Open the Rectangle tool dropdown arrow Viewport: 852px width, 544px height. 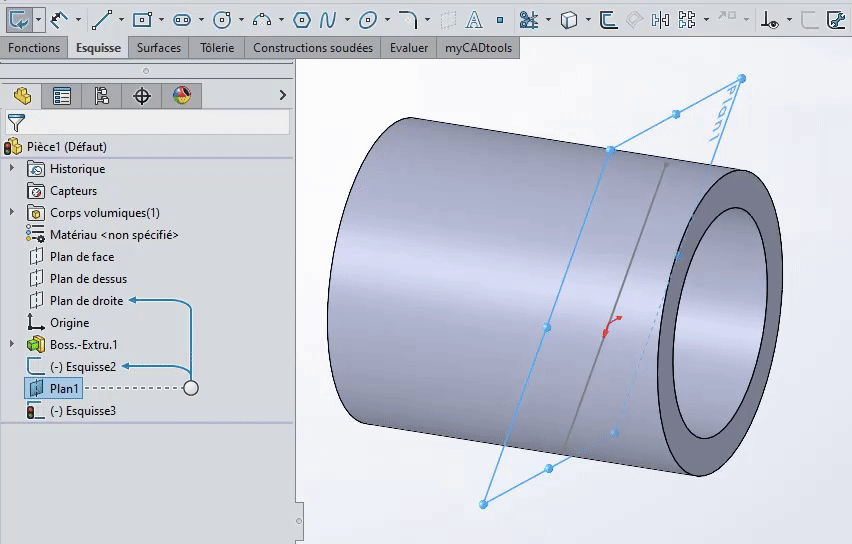[x=161, y=20]
